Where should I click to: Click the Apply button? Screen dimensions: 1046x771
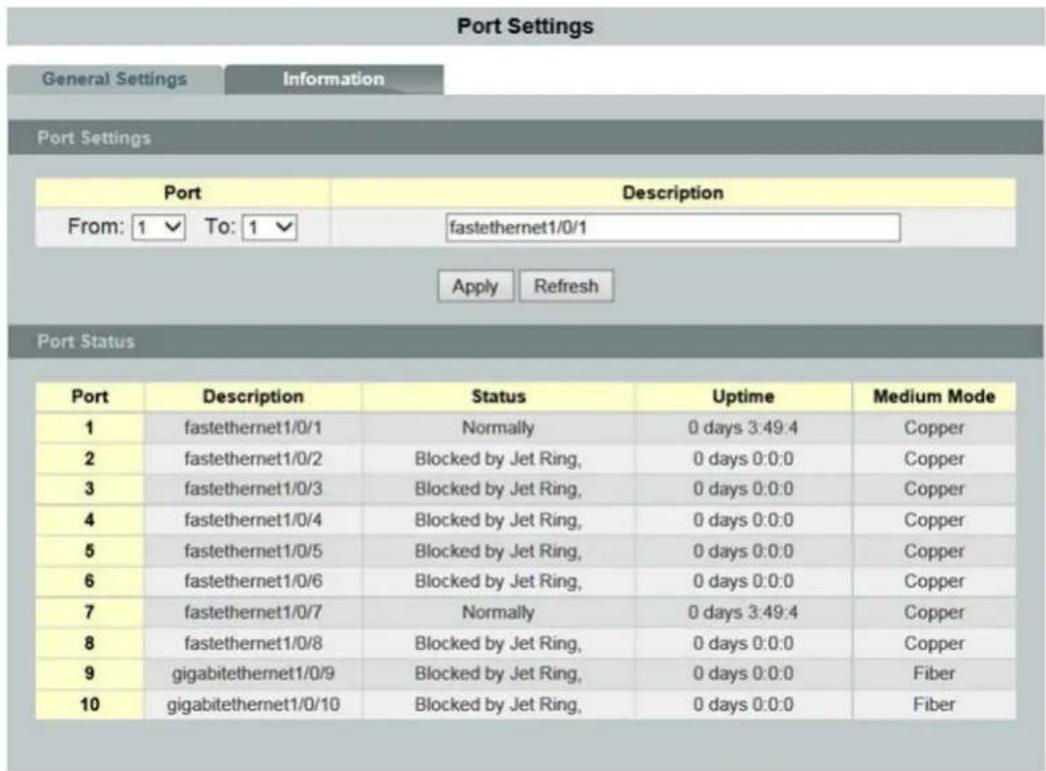tap(475, 286)
